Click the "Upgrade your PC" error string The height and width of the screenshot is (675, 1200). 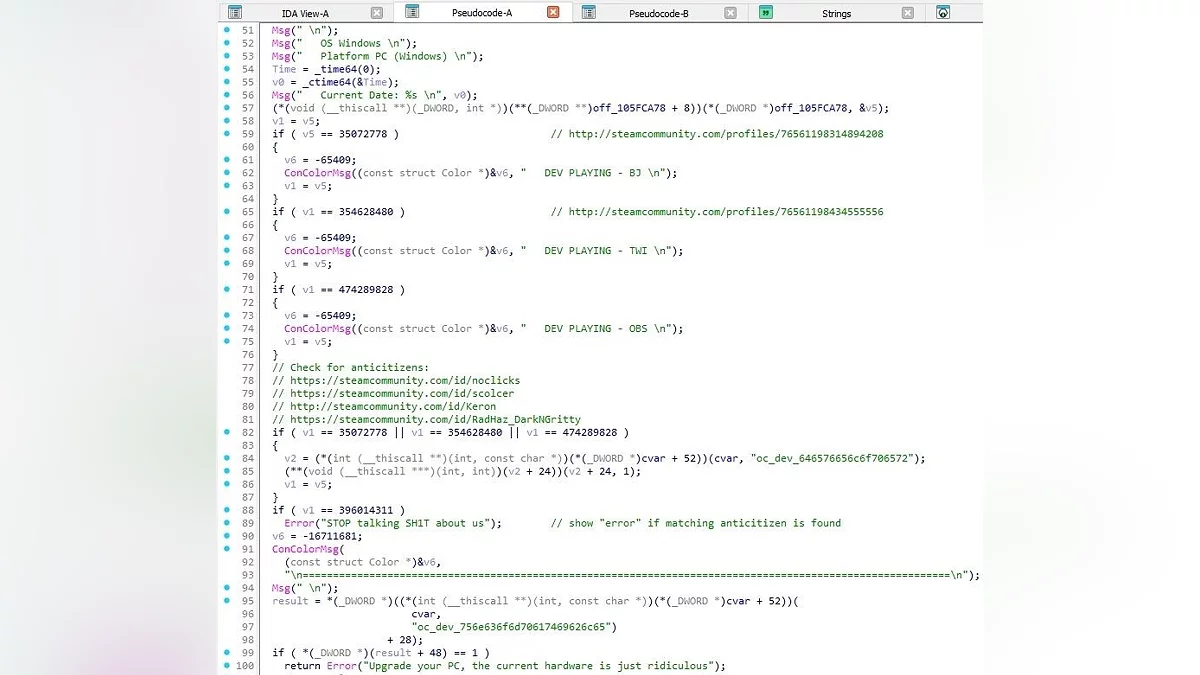tap(536, 666)
